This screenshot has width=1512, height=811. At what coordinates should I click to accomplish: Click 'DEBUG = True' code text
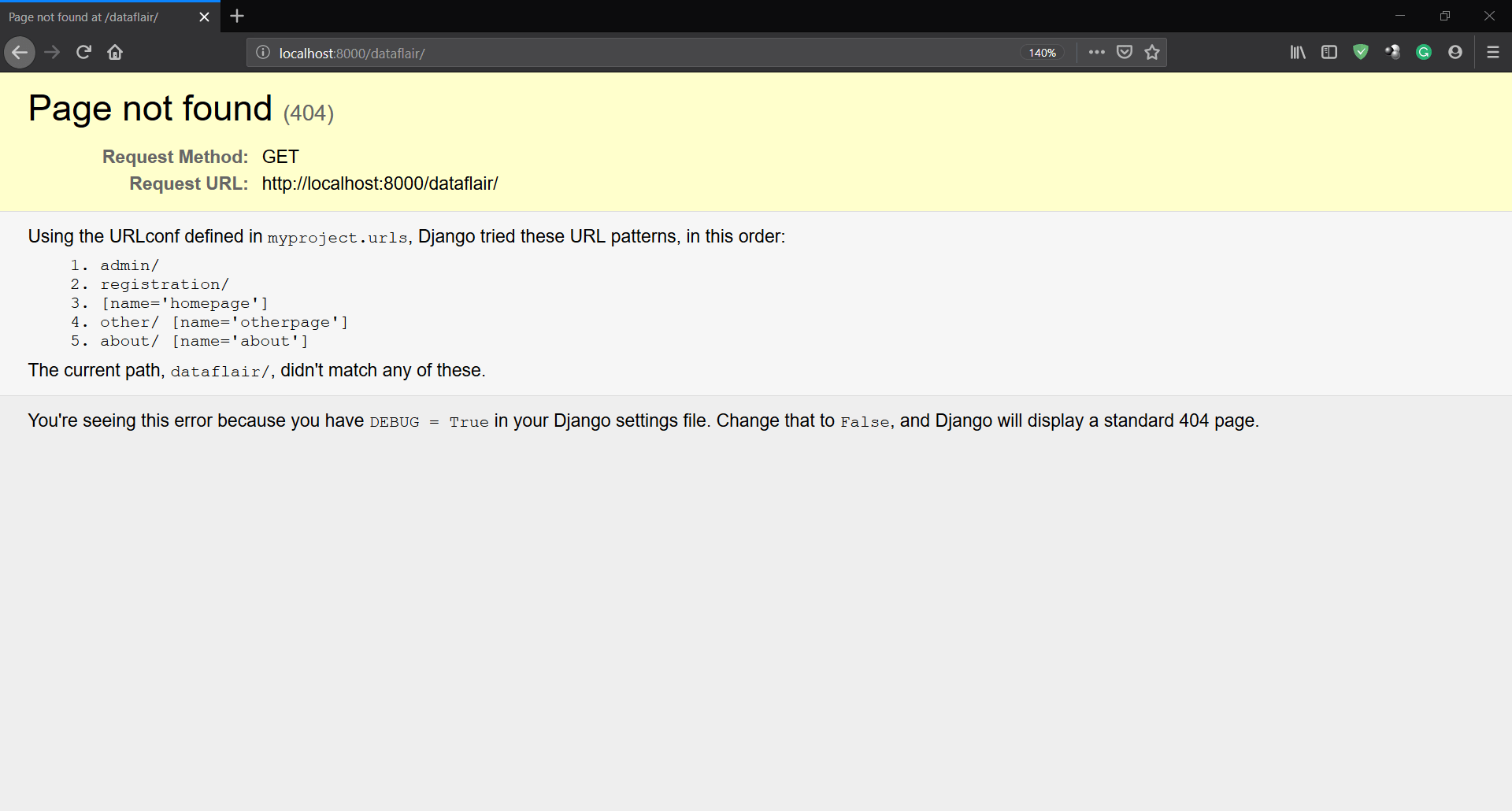429,422
